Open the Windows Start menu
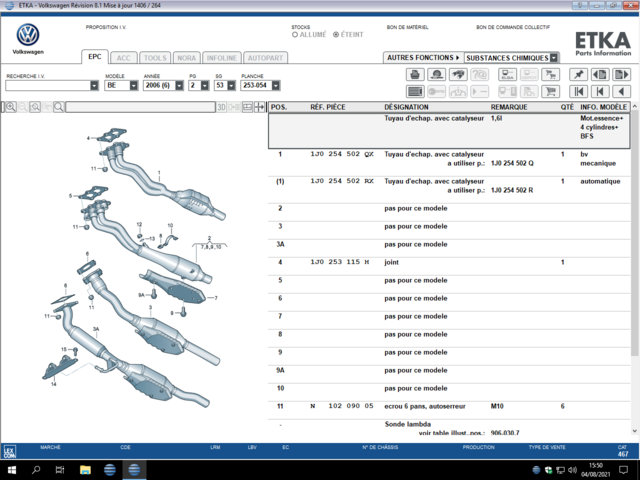The image size is (640, 480). (11, 470)
